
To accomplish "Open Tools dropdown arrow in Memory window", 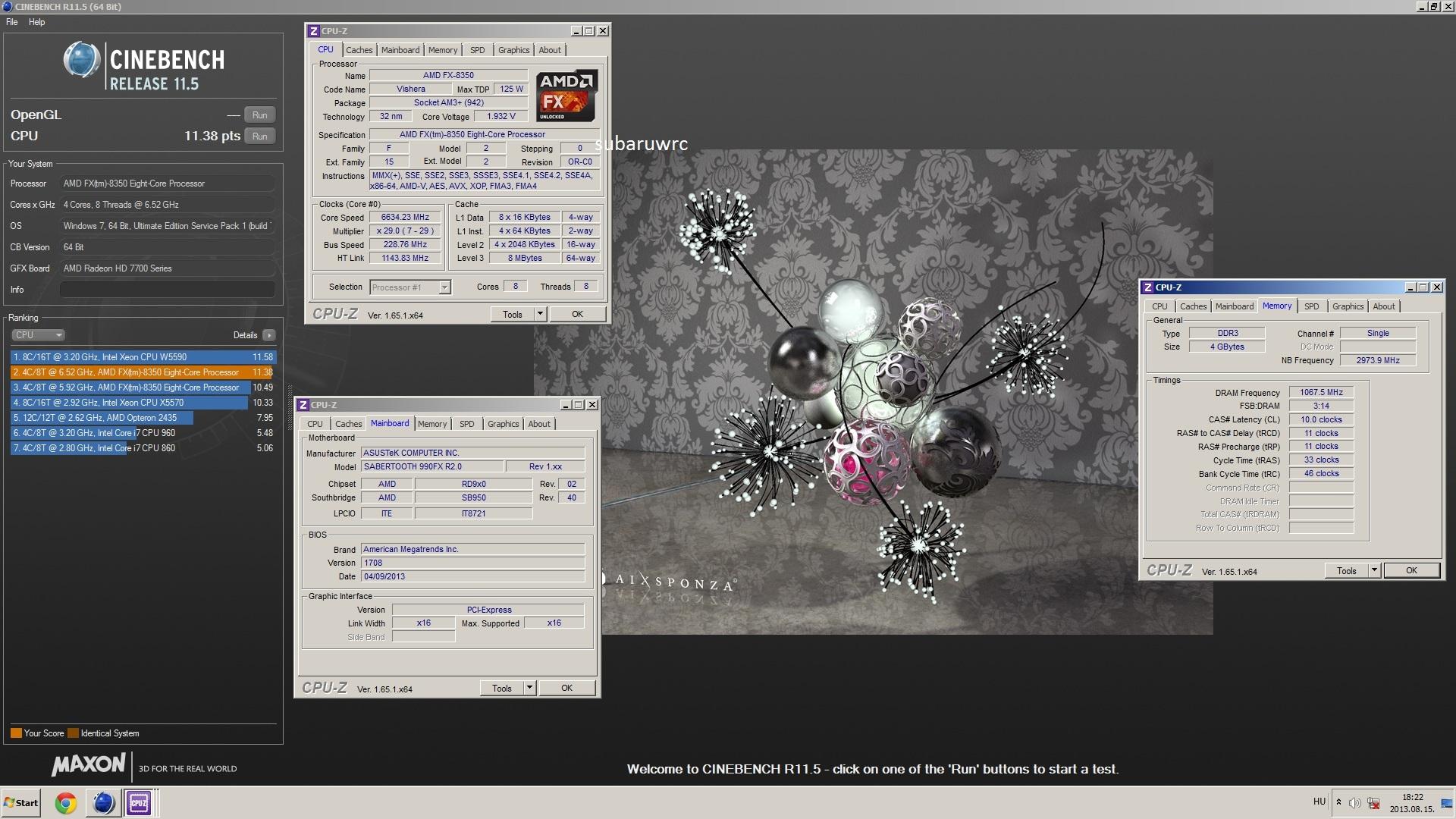I will click(1374, 571).
